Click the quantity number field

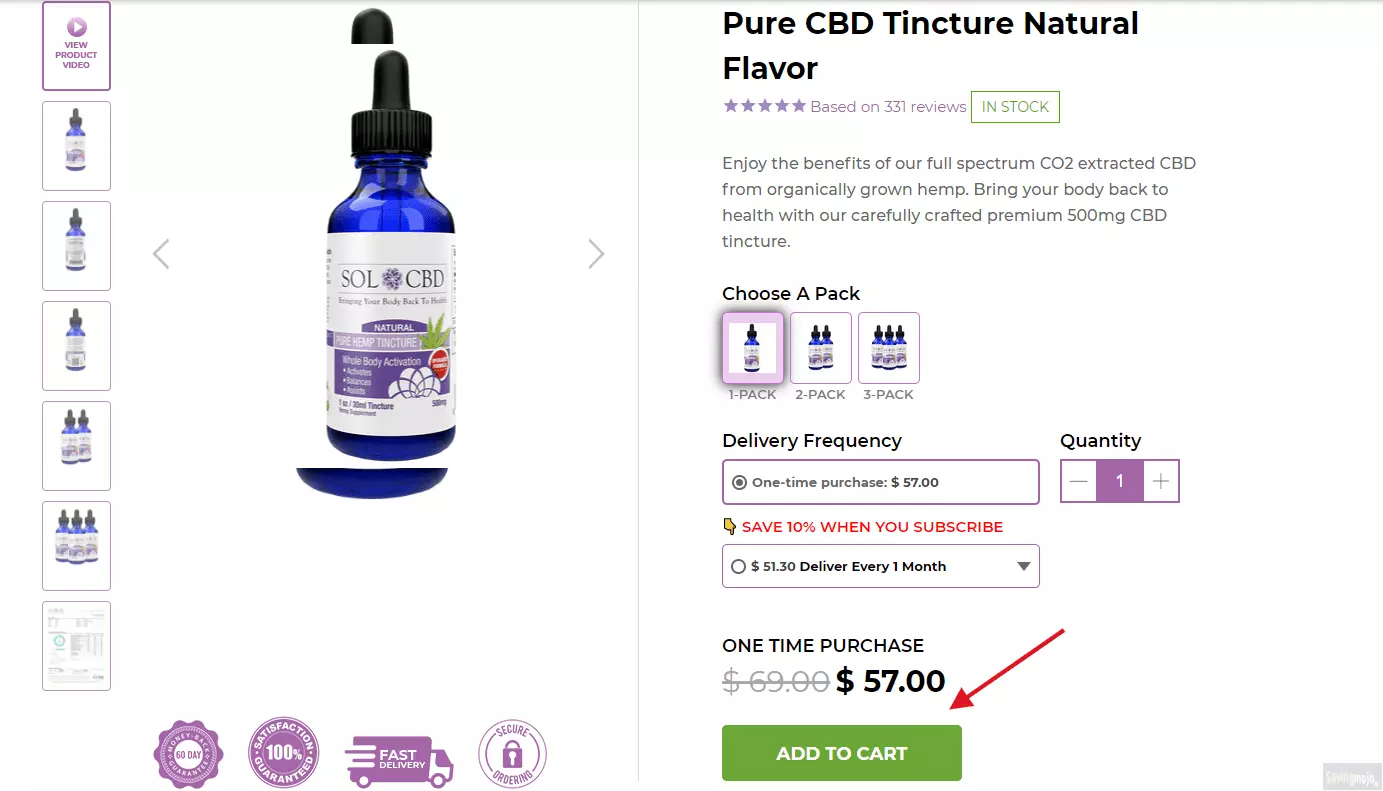pyautogui.click(x=1120, y=481)
